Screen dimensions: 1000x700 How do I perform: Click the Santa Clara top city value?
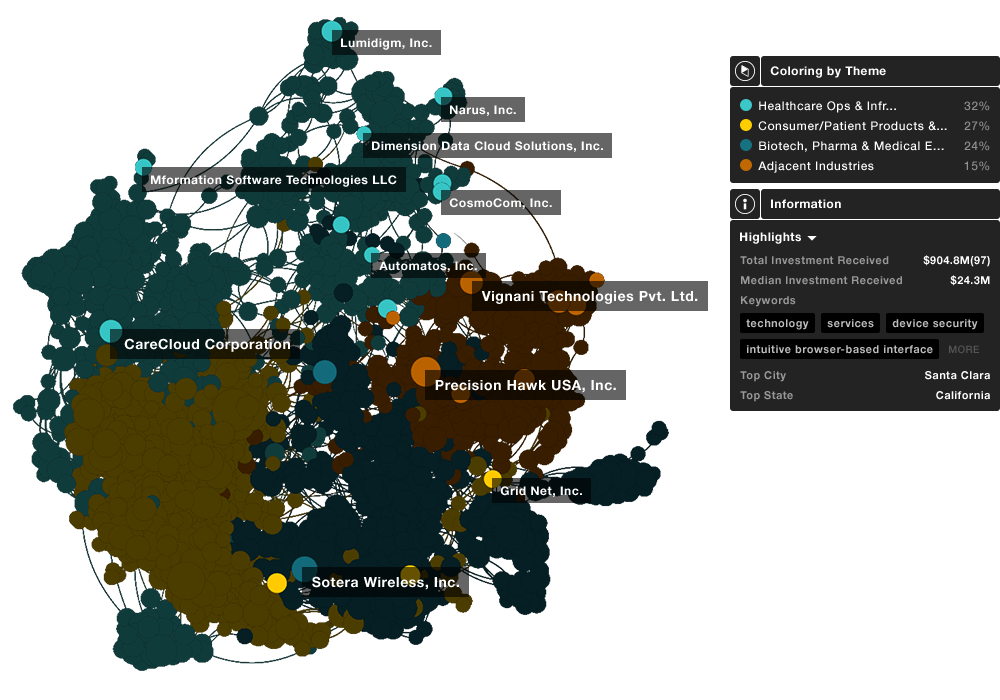pyautogui.click(x=957, y=376)
